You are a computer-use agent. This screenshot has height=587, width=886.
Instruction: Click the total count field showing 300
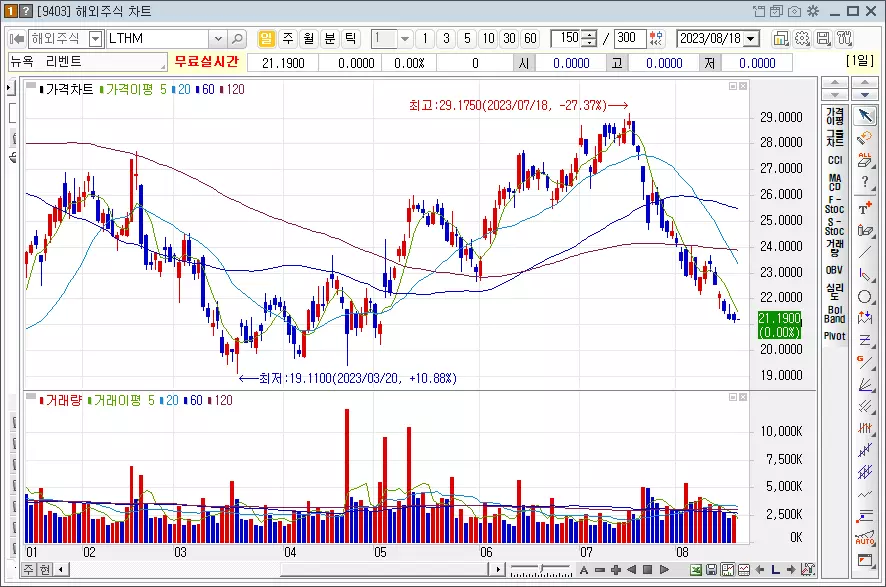630,38
